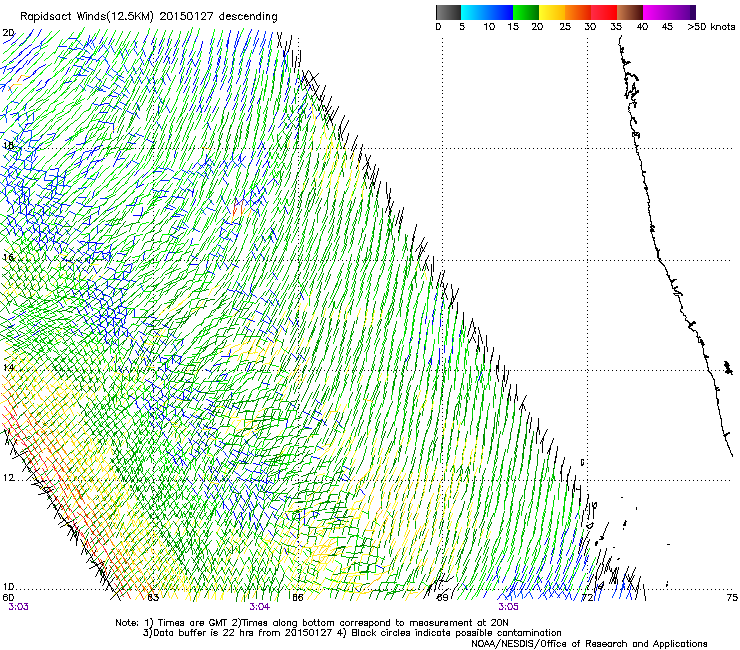Click the legend tick label '45'
This screenshot has height=650, width=740.
click(x=667, y=27)
